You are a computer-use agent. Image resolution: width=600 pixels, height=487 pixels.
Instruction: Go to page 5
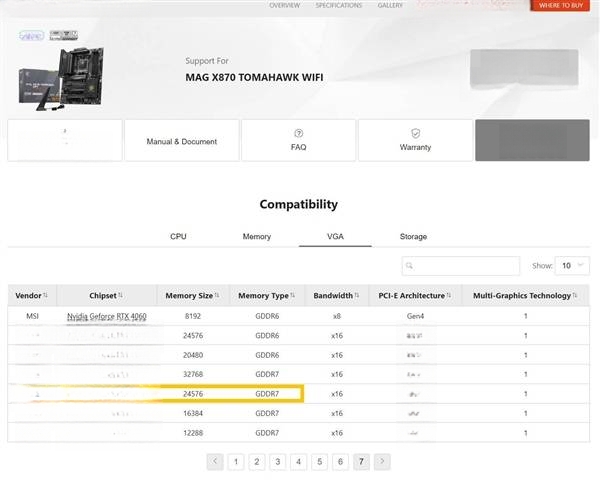tap(320, 462)
